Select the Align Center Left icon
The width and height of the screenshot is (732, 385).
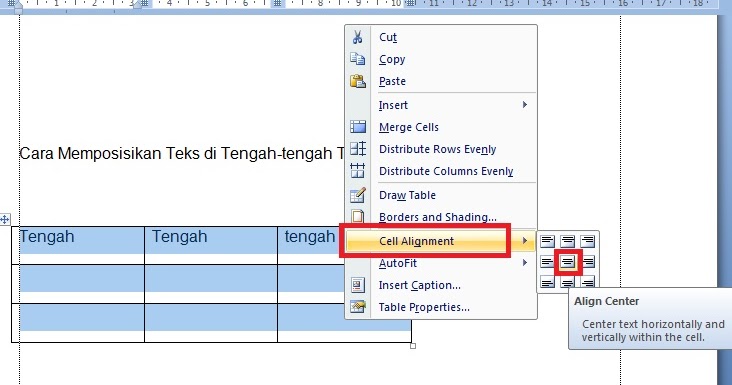(x=547, y=262)
